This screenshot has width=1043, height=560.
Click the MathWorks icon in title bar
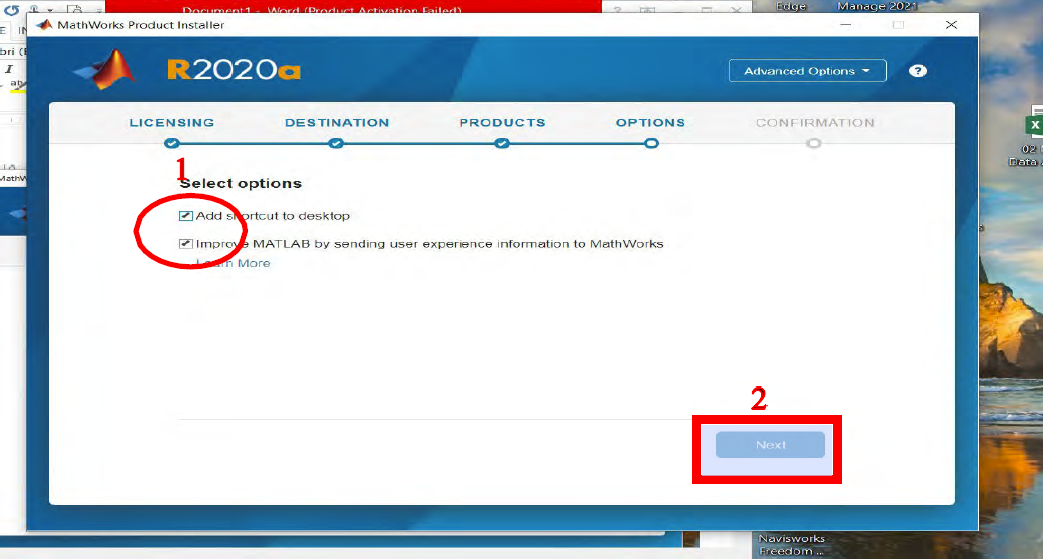pyautogui.click(x=44, y=25)
